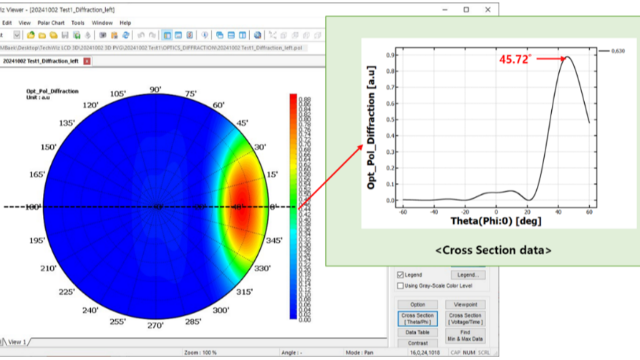640x360 pixels.
Task: Click the blue info pin toolbar icon
Action: [x=205, y=35]
